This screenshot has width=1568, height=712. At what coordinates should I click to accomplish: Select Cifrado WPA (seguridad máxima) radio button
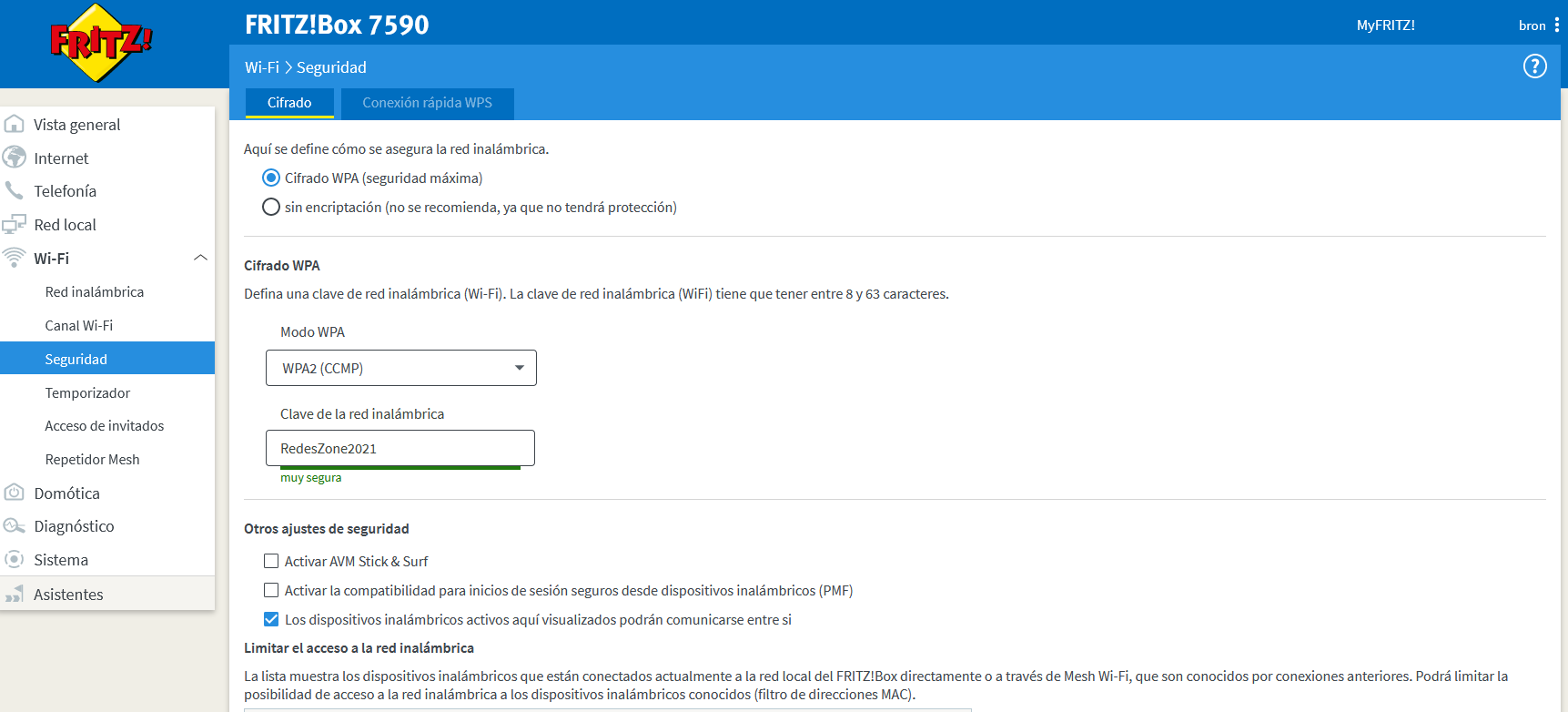271,178
